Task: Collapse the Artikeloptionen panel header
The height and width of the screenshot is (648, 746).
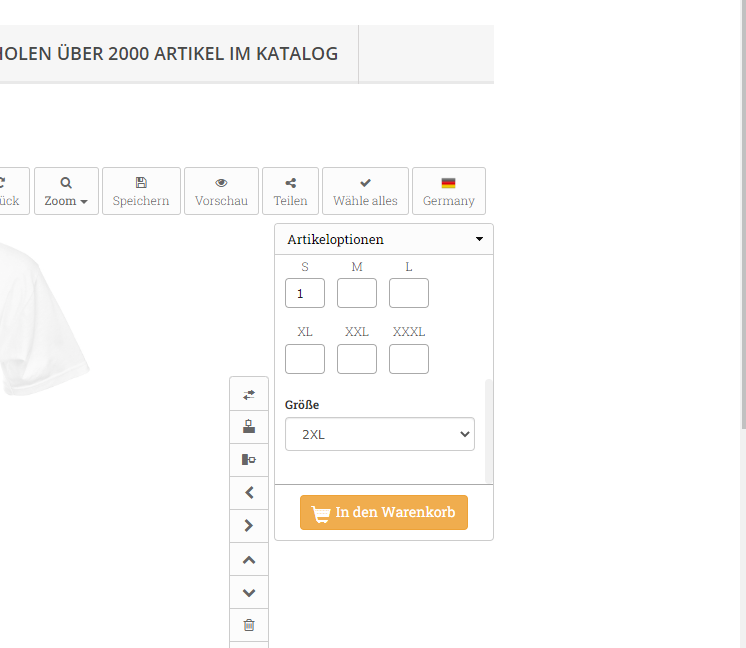Action: coord(384,239)
